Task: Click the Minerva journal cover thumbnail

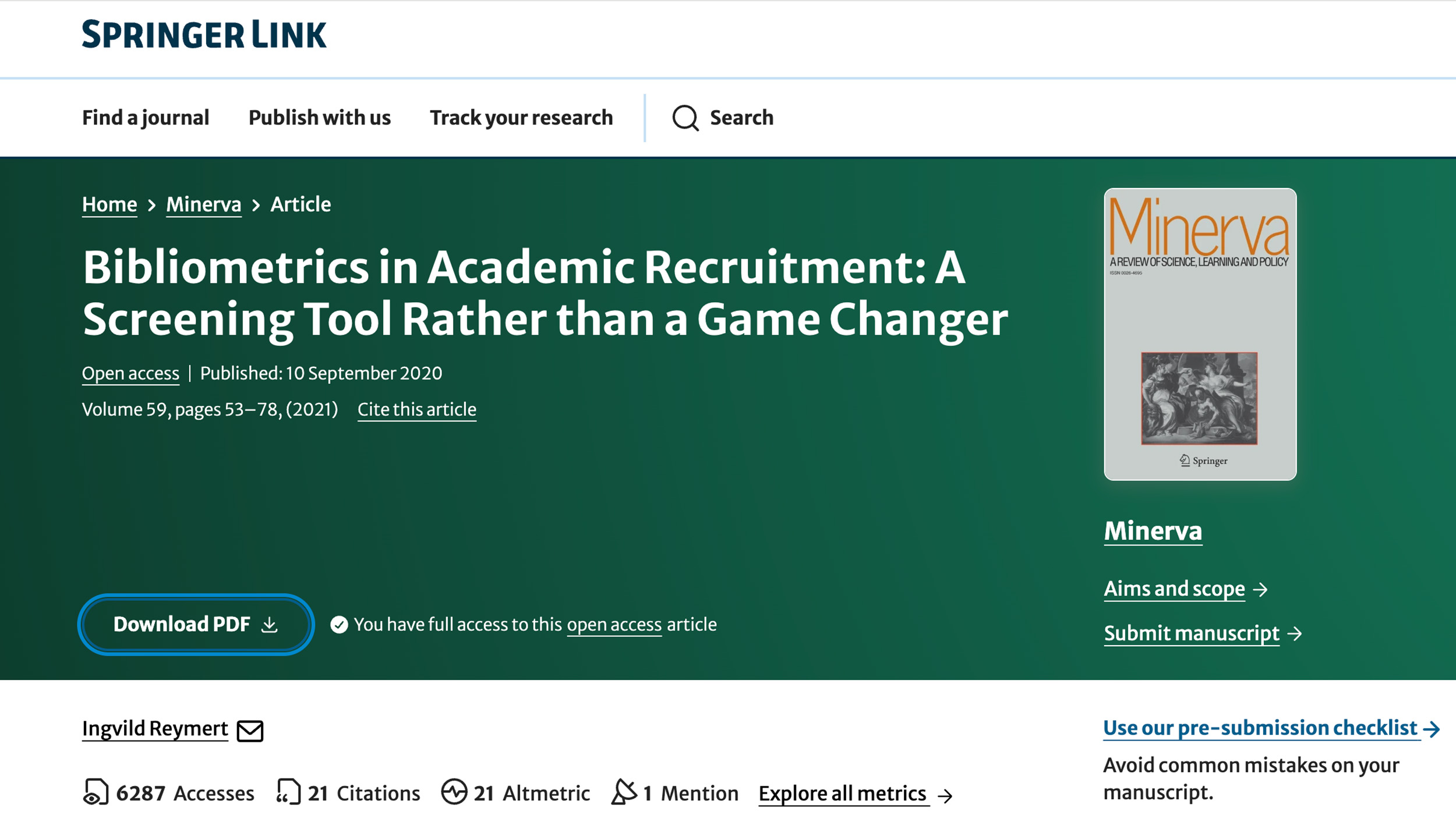Action: tap(1200, 334)
